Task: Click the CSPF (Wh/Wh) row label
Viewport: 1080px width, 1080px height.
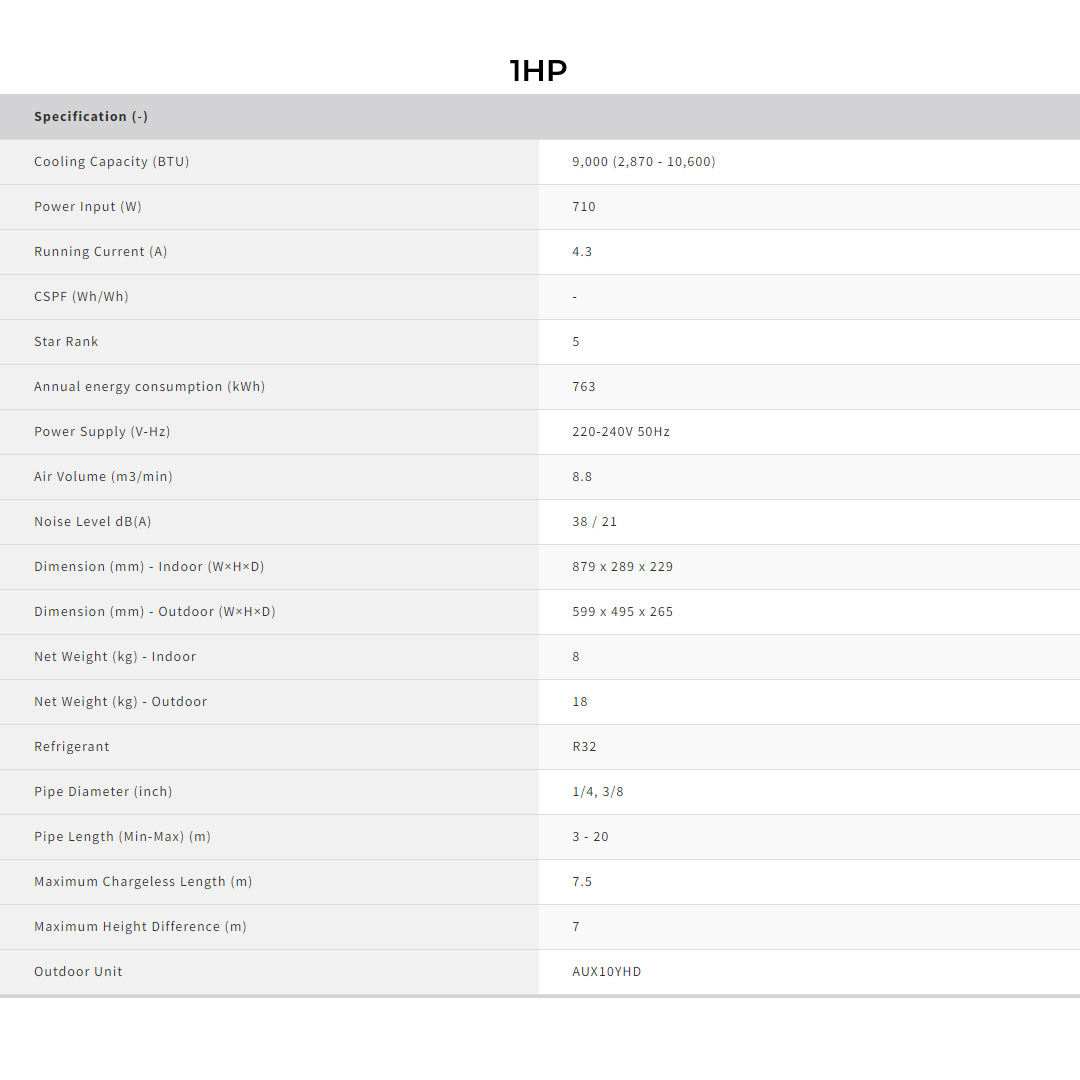Action: [x=81, y=297]
